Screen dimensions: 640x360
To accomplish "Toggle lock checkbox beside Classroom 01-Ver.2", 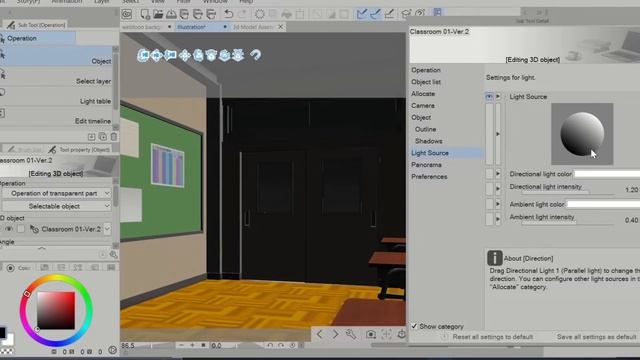I will tap(21, 229).
